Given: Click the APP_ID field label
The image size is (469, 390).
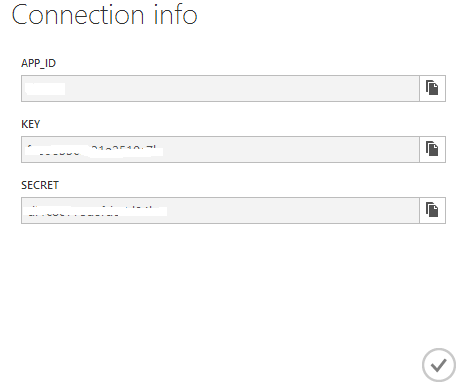Looking at the screenshot, I should click(x=38, y=63).
